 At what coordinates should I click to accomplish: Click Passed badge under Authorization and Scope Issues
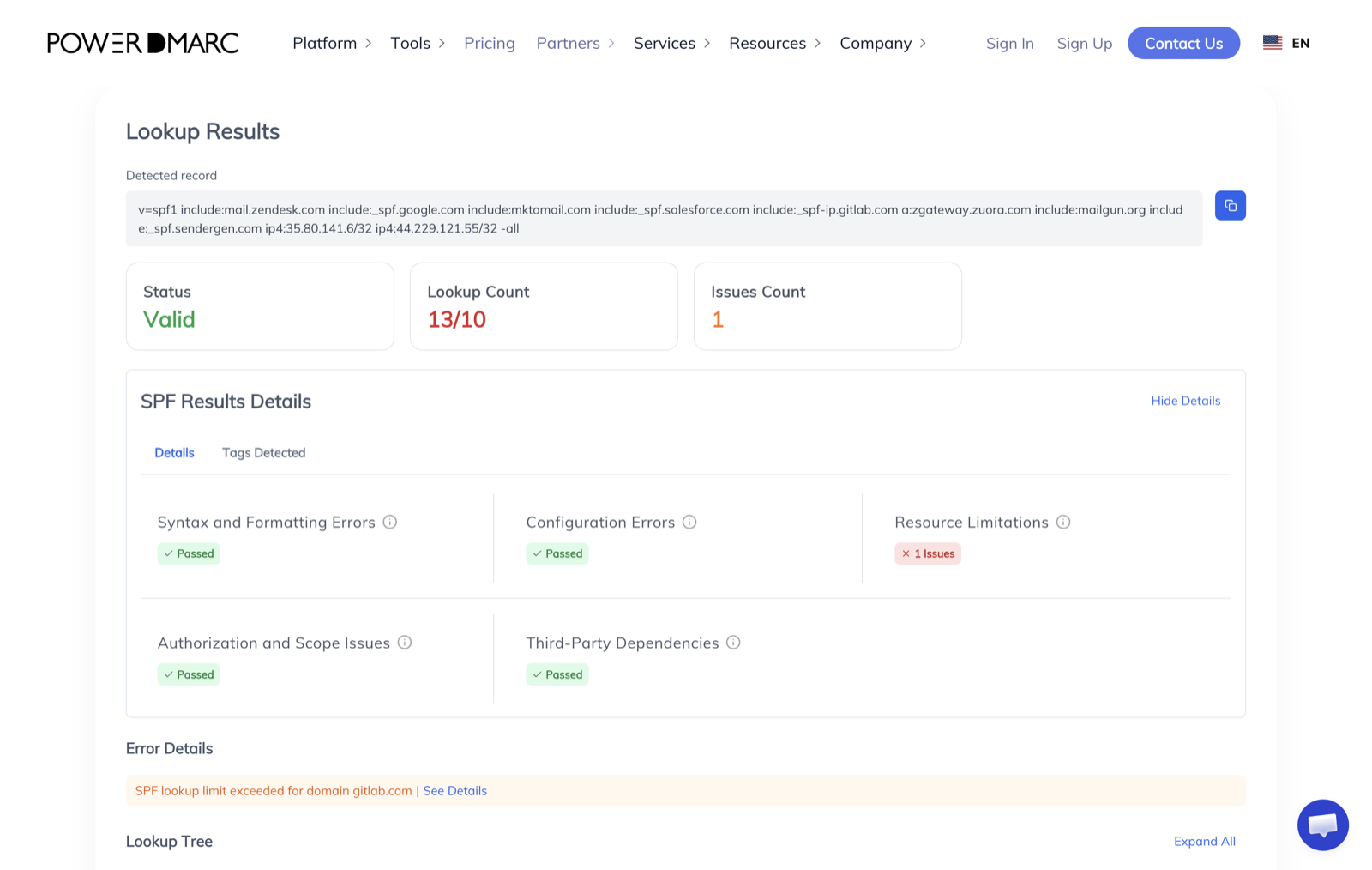tap(189, 674)
